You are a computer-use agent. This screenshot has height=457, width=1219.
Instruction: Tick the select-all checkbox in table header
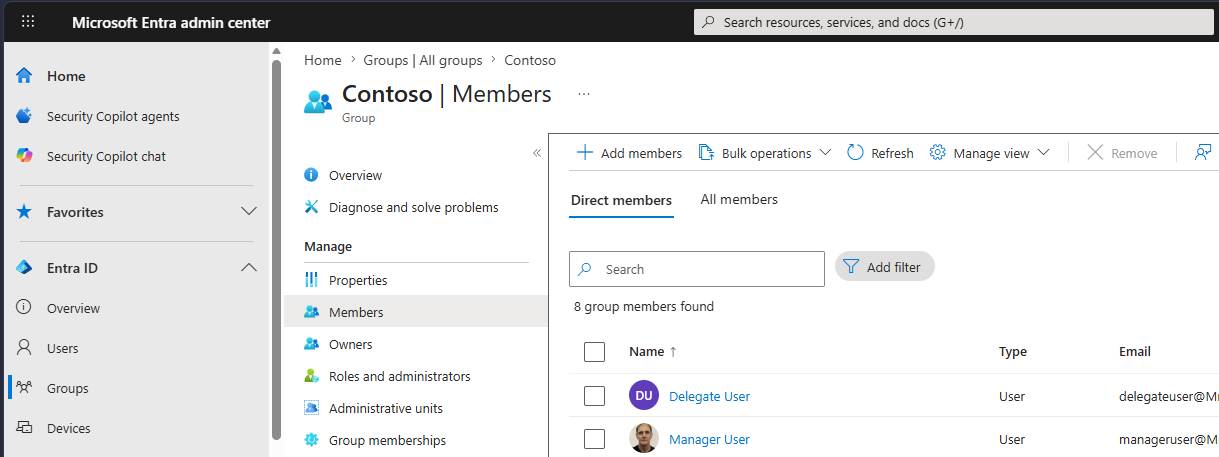click(x=594, y=352)
